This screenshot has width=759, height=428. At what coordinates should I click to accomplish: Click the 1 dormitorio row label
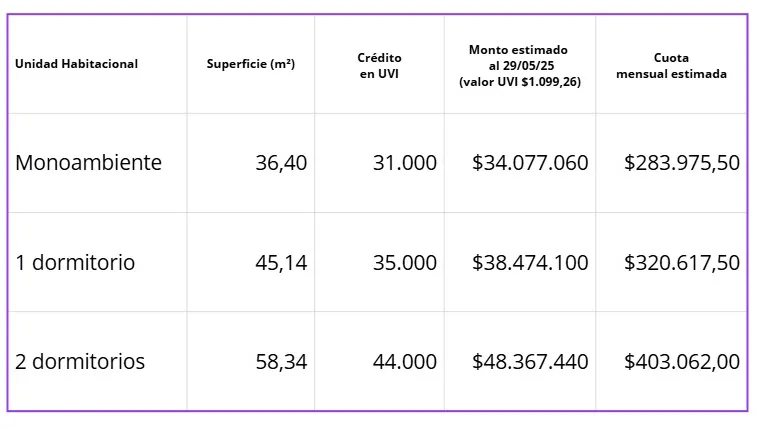point(75,263)
